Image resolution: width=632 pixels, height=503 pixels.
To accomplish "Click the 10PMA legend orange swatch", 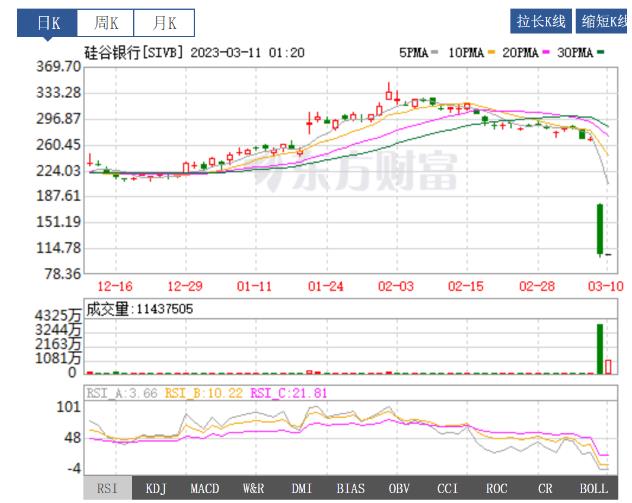I will pyautogui.click(x=491, y=52).
